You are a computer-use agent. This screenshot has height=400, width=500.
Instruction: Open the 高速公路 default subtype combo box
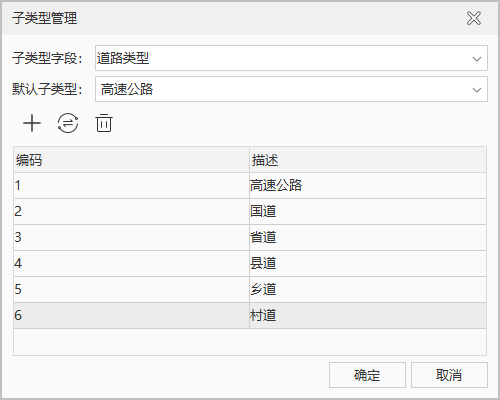(291, 89)
